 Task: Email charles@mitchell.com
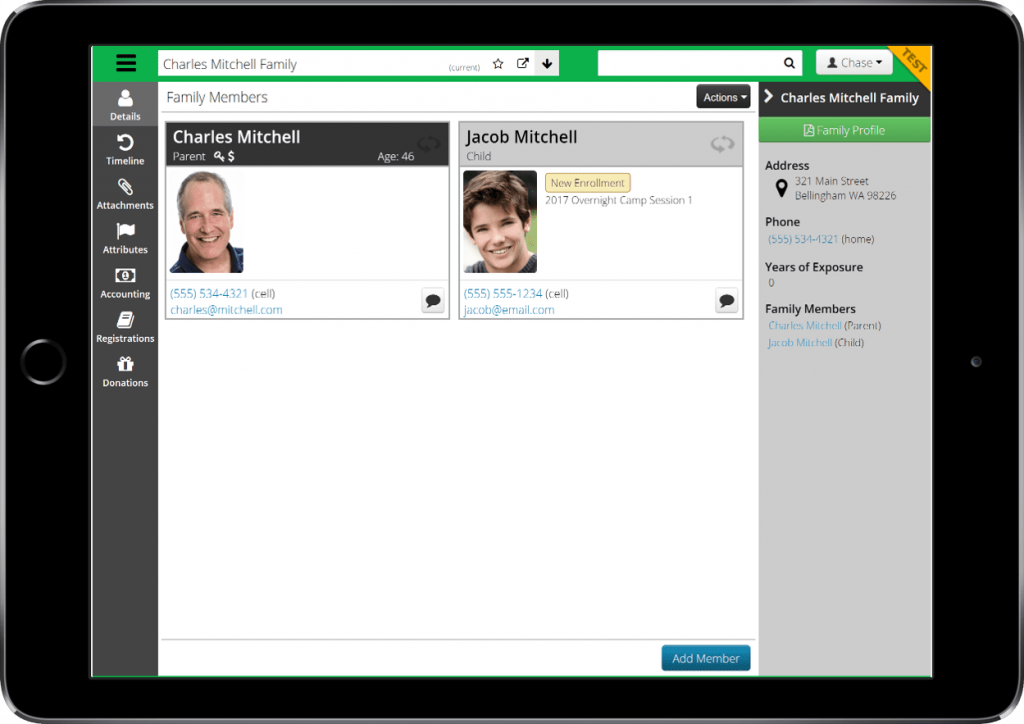[x=227, y=310]
